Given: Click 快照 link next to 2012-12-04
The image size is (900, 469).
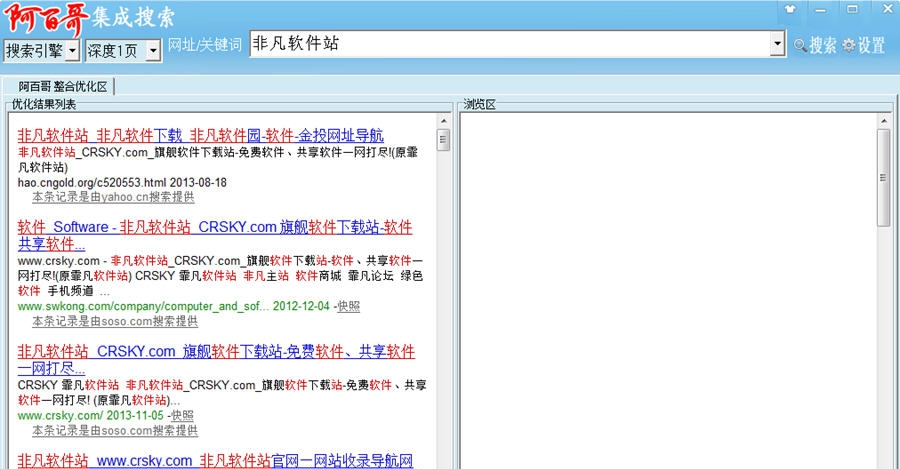Looking at the screenshot, I should (x=348, y=306).
